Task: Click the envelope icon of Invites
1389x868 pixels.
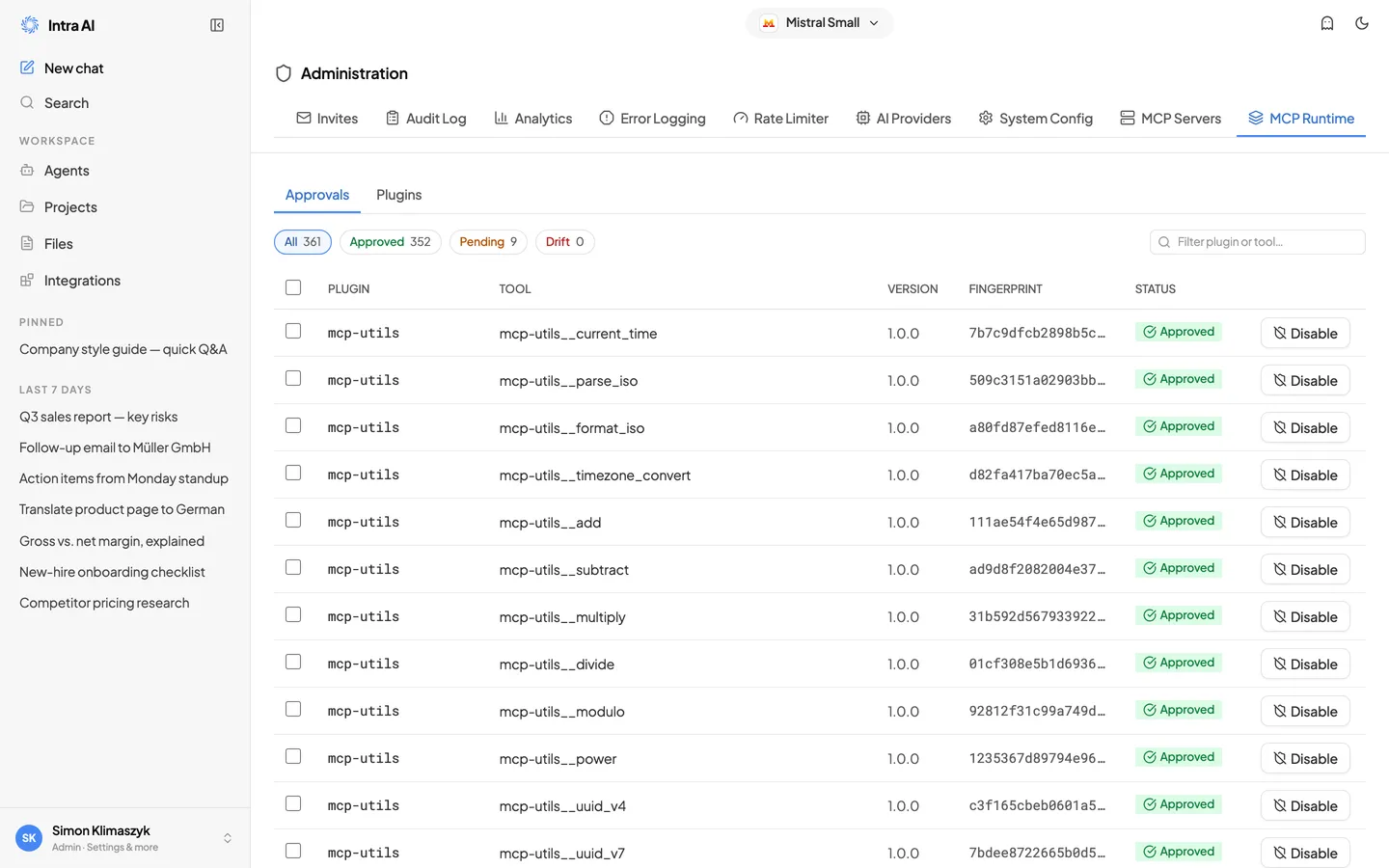Action: click(304, 118)
